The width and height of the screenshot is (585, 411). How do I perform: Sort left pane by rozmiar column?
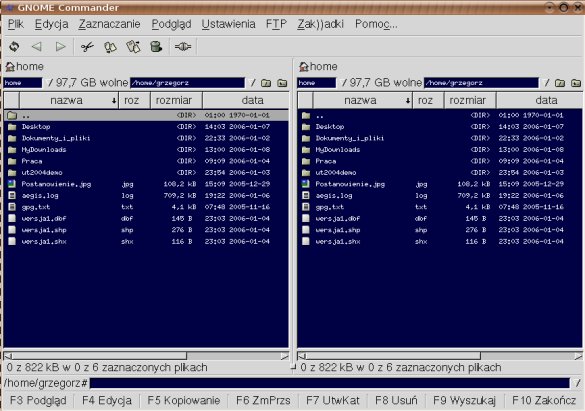point(176,100)
